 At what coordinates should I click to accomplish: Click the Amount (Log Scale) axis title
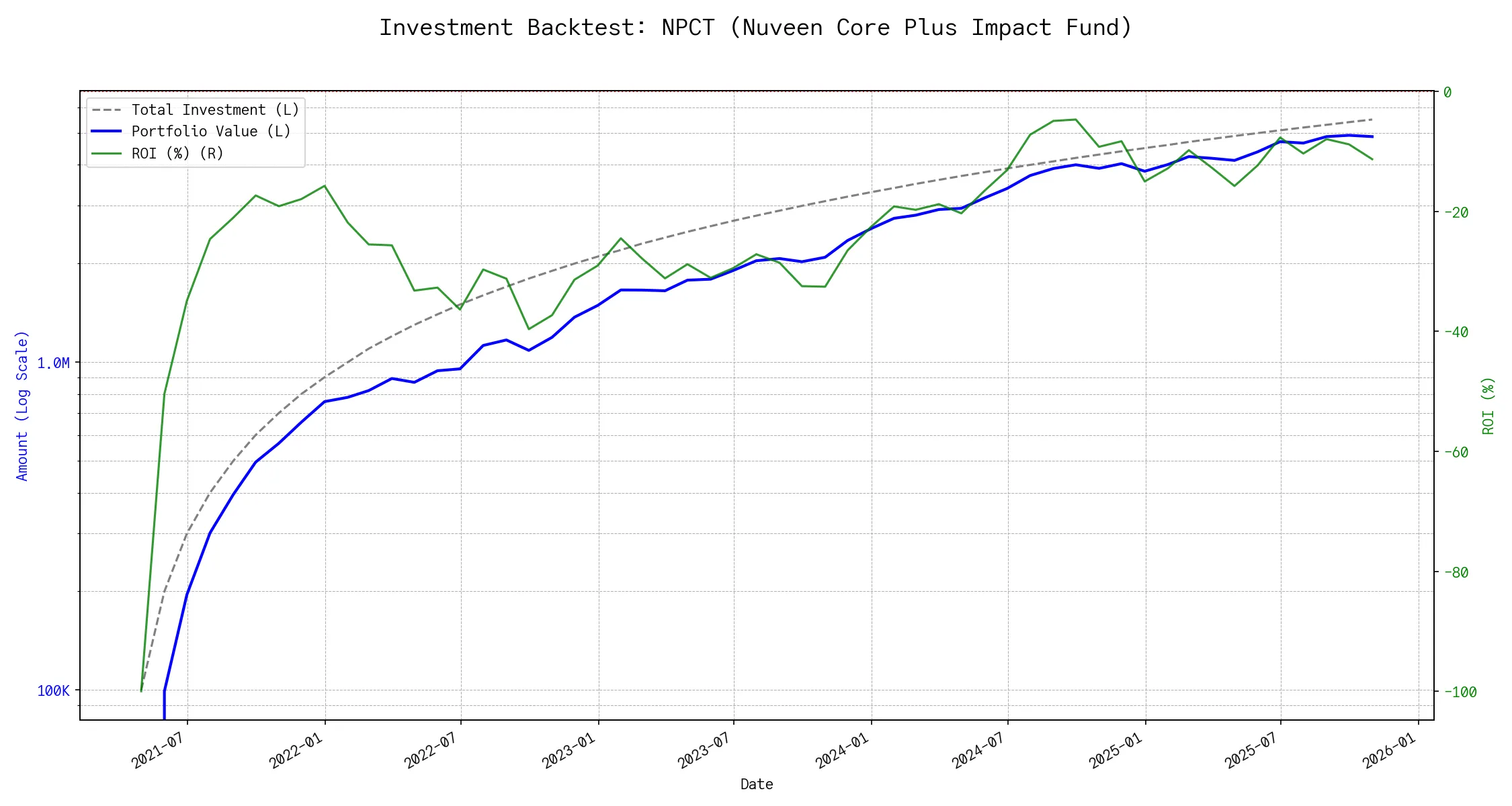point(22,406)
